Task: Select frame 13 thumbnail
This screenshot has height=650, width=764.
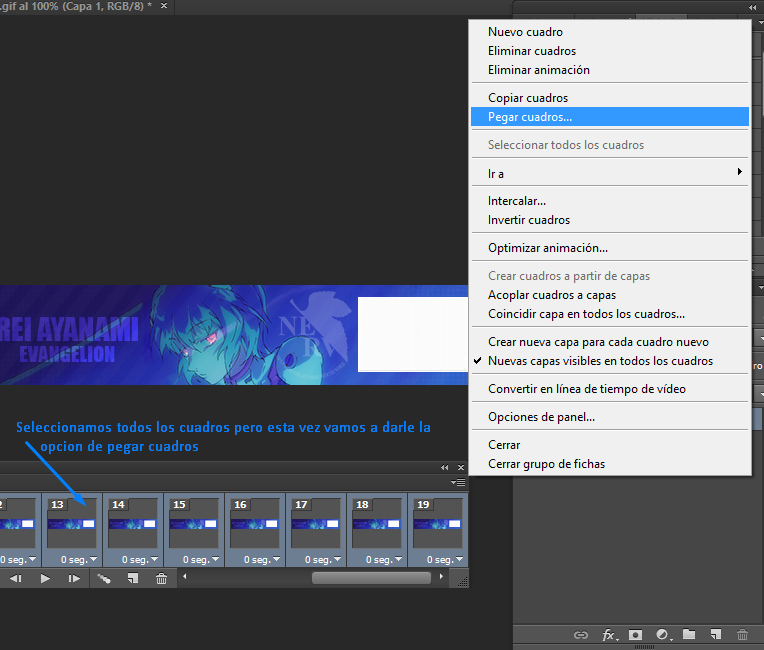Action: click(72, 524)
